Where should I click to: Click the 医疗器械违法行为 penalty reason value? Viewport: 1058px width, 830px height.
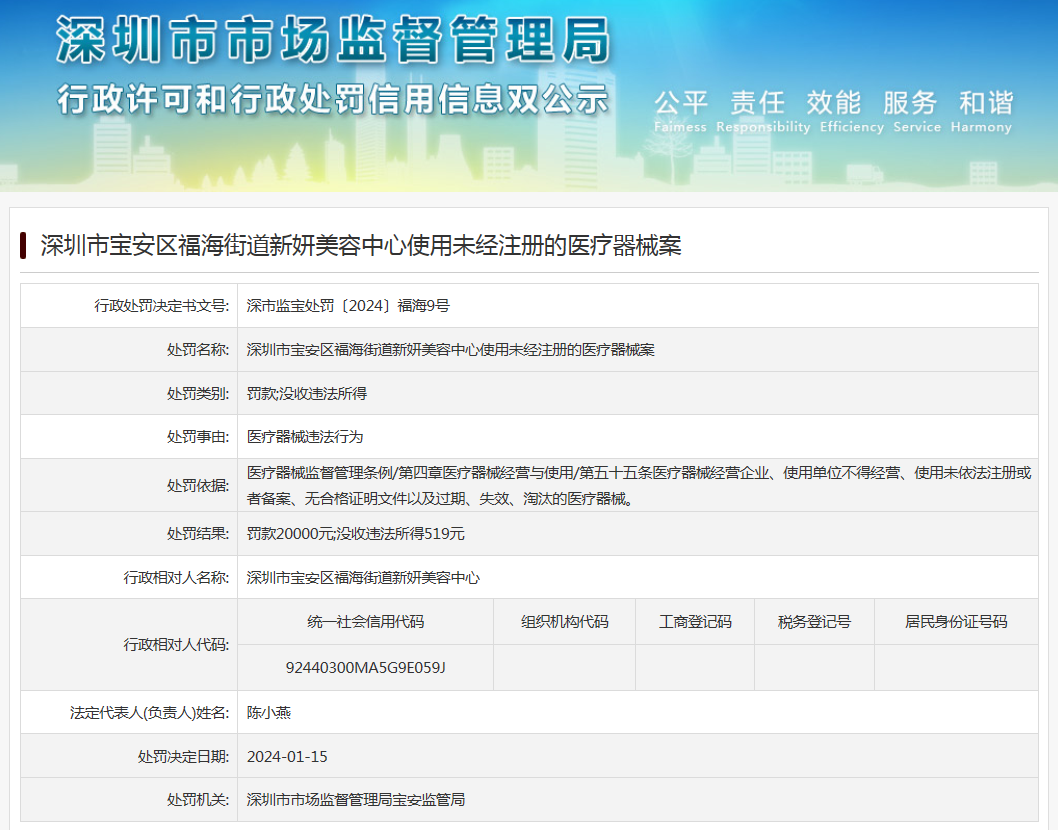tap(305, 437)
